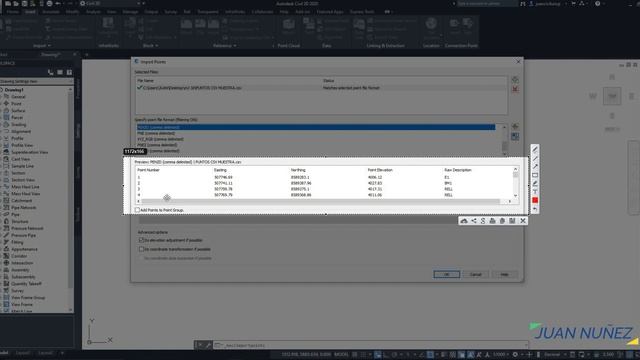Open the Analyze ribbon tab

pyautogui.click(x=93, y=12)
